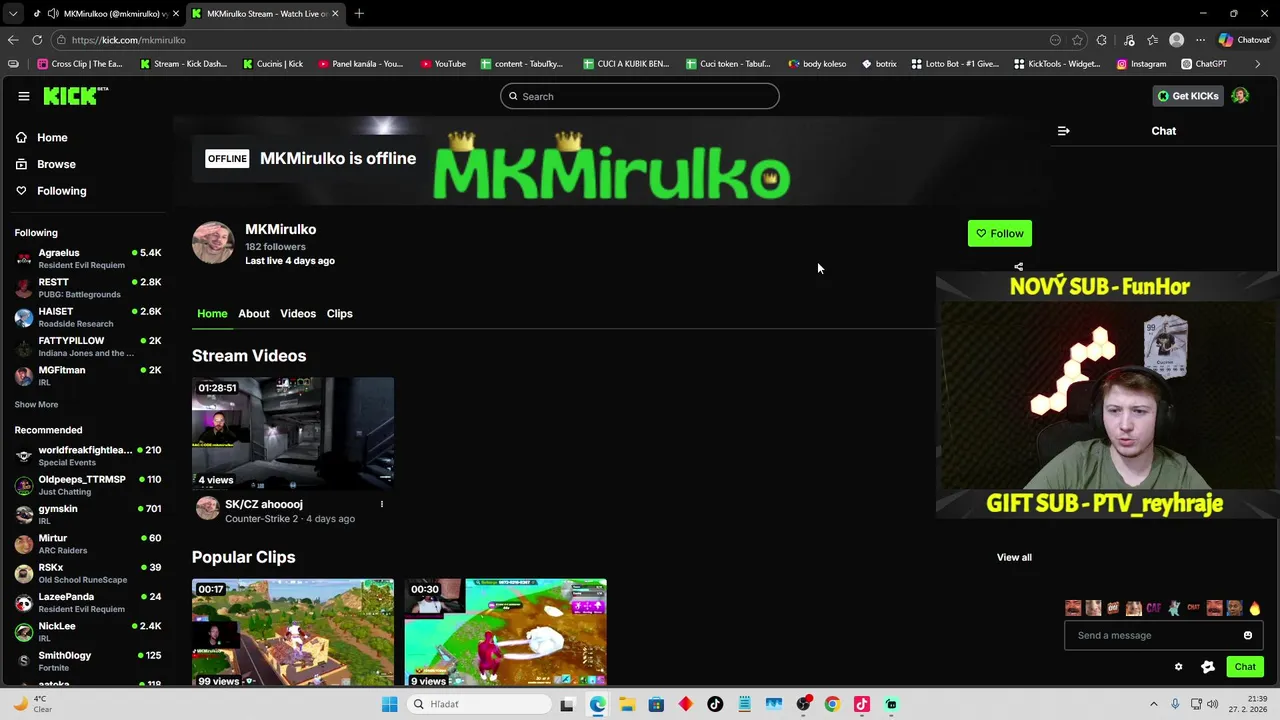1280x720 pixels.
Task: Click the browser back arrow
Action: point(13,40)
